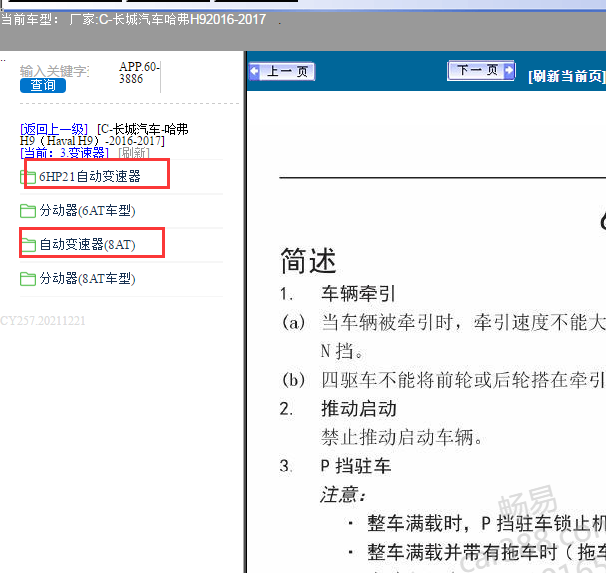Screen dimensions: 606x573
Task: Go to next page with 下一页
Action: click(x=481, y=70)
